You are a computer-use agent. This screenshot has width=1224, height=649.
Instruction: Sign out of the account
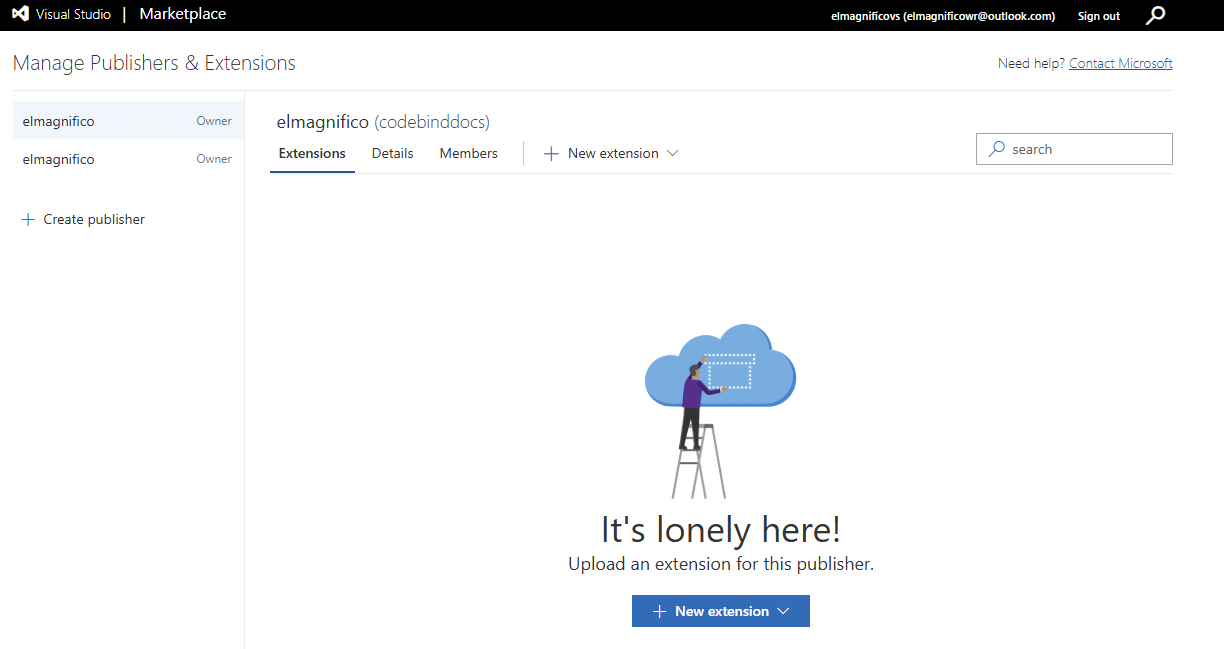[1099, 16]
